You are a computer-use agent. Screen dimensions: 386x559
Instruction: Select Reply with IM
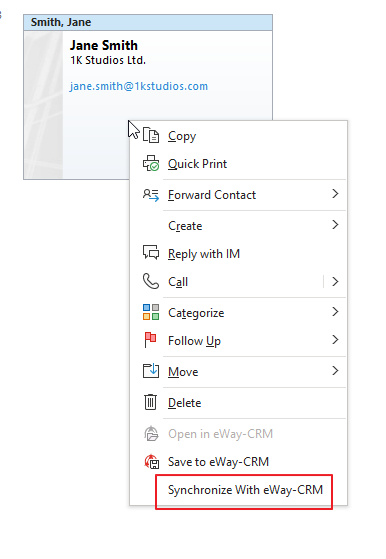point(238,253)
